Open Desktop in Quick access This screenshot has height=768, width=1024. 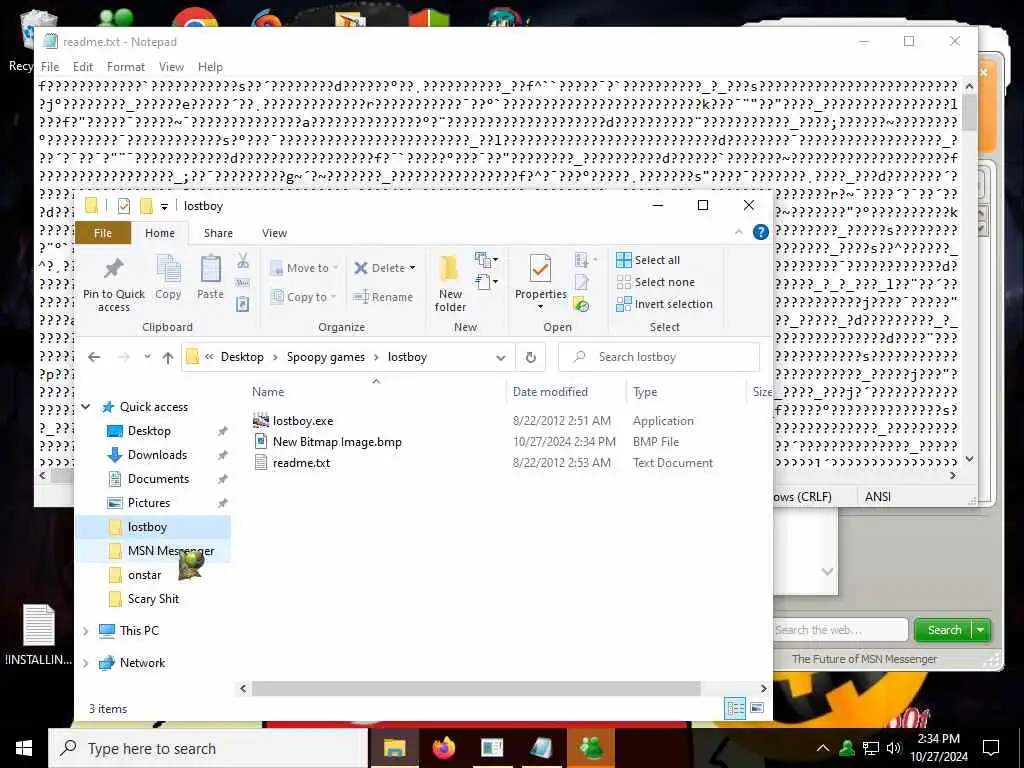[x=149, y=431]
